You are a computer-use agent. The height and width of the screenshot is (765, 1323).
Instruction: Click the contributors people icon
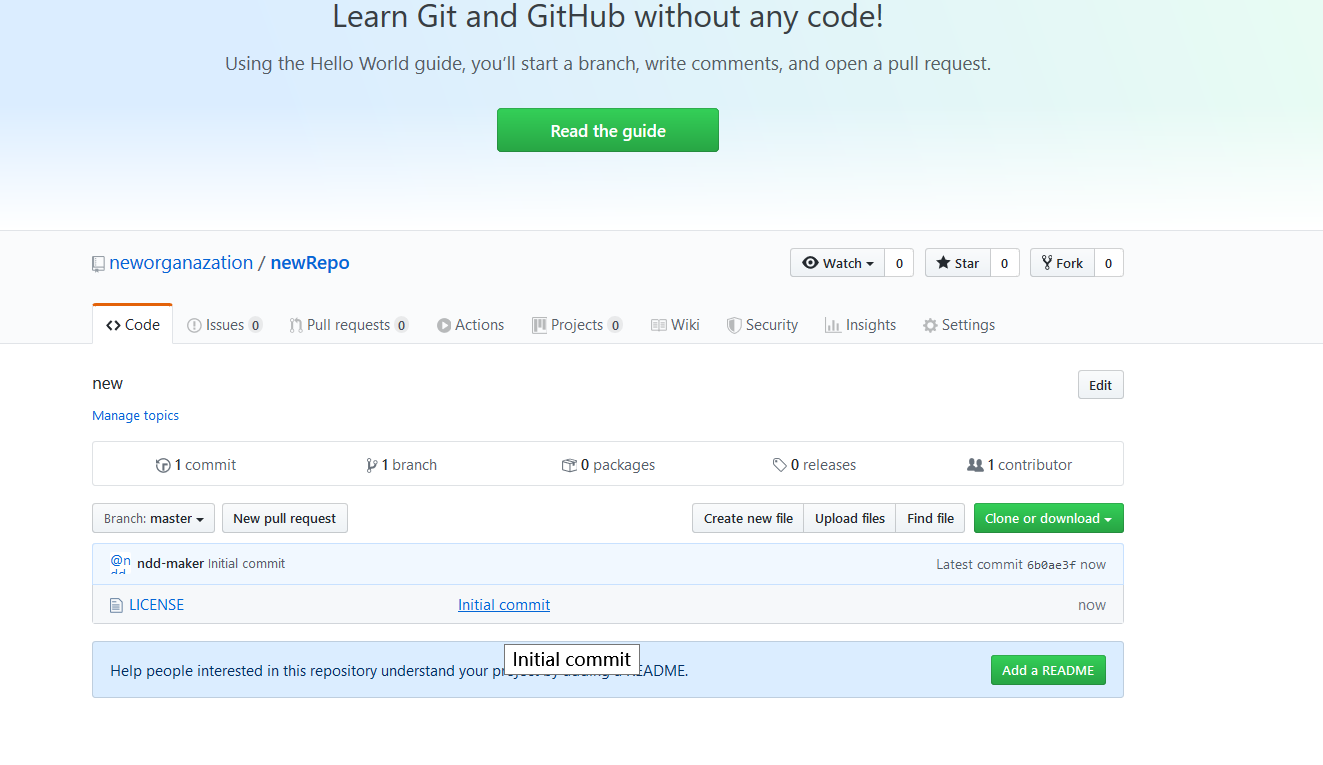coord(975,465)
